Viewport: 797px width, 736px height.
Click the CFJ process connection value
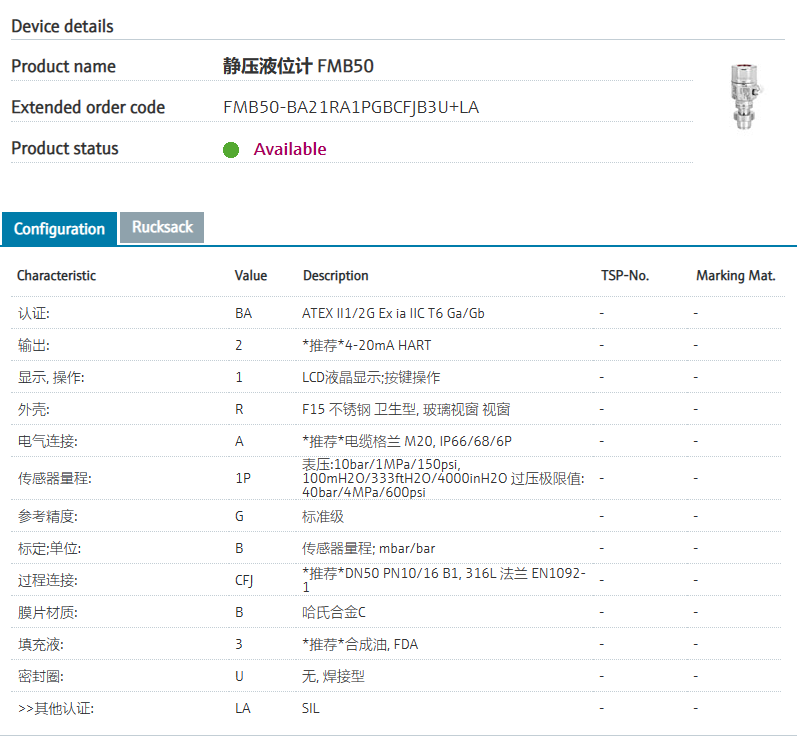pyautogui.click(x=244, y=580)
